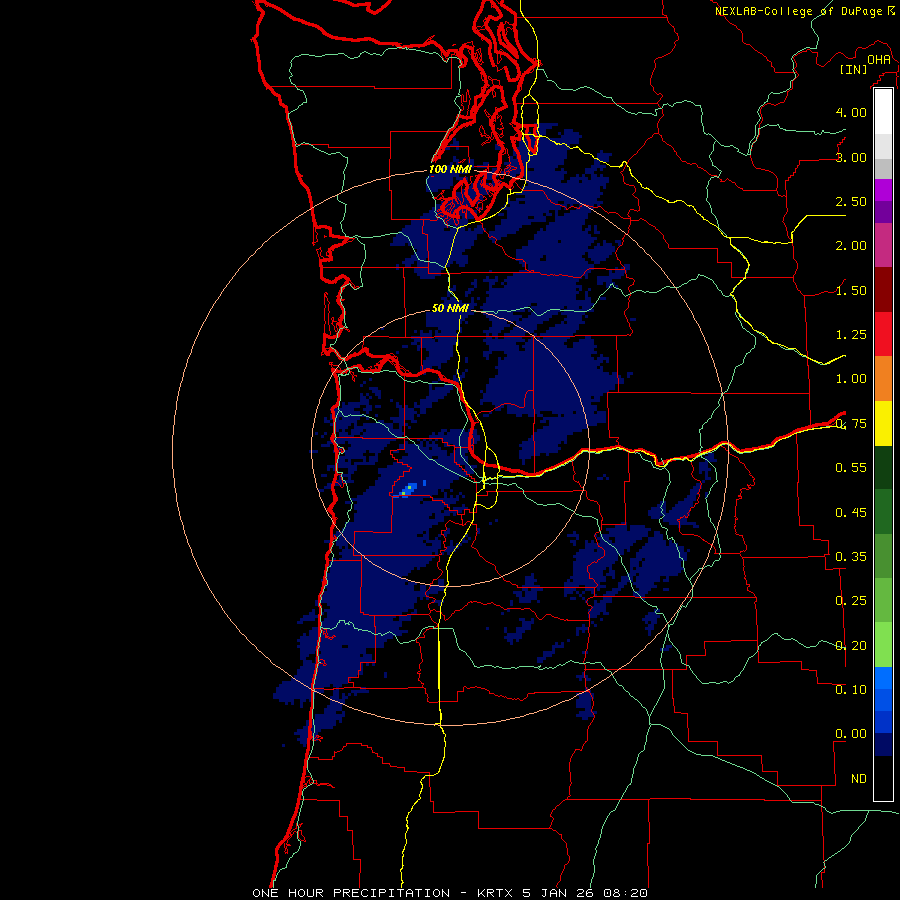Select the 1.00 legend value
This screenshot has height=900, width=900.
tap(851, 379)
